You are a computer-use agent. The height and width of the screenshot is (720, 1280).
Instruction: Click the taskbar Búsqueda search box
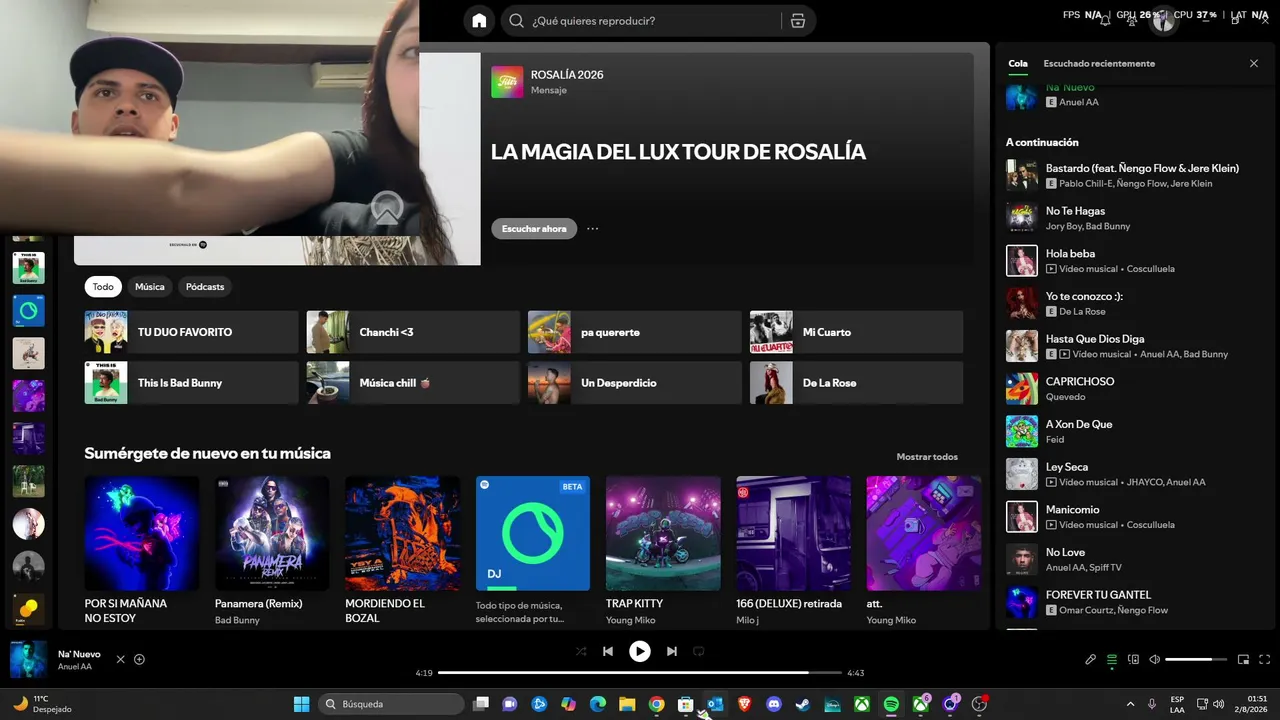[x=392, y=704]
